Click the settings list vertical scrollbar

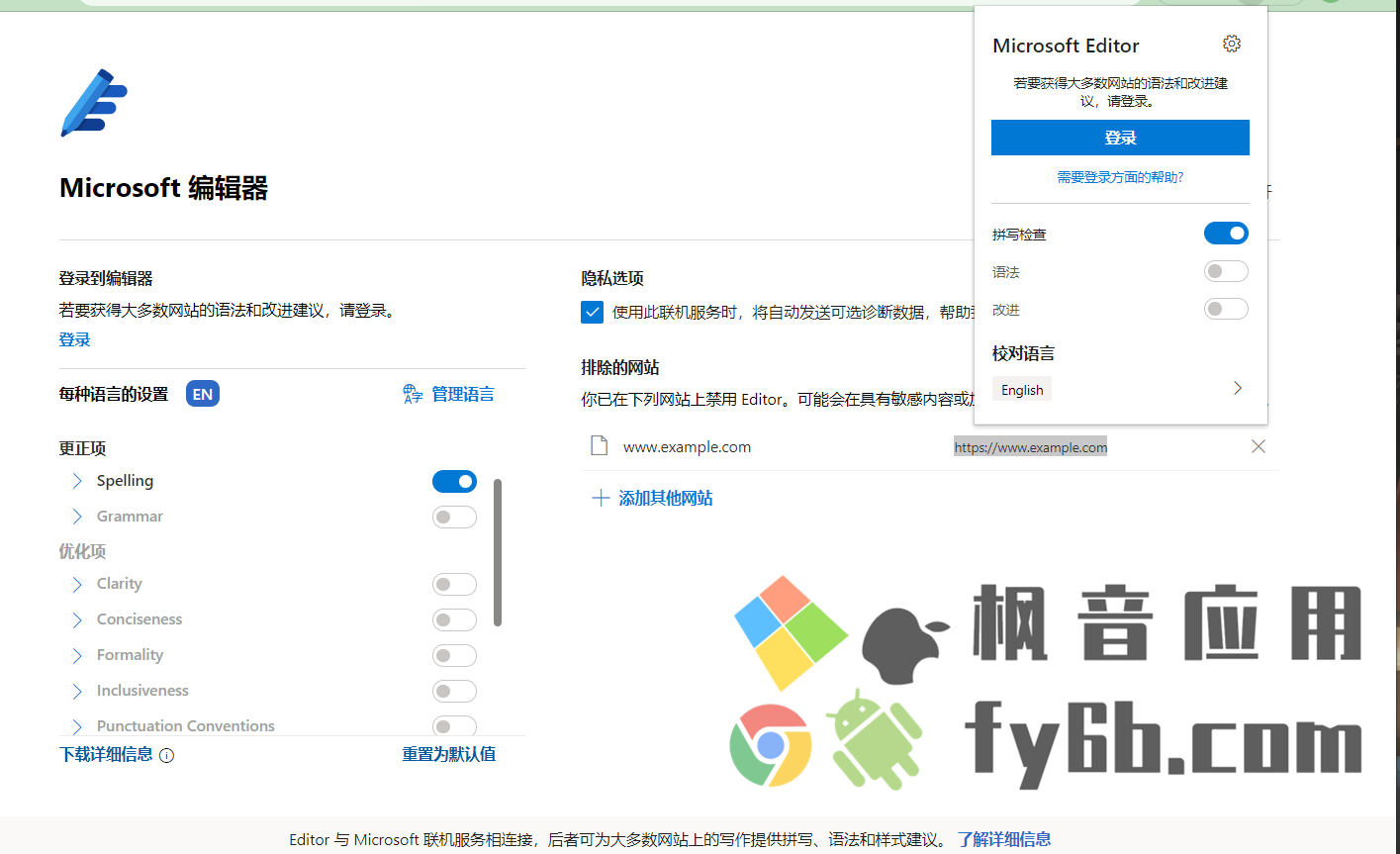click(x=497, y=552)
